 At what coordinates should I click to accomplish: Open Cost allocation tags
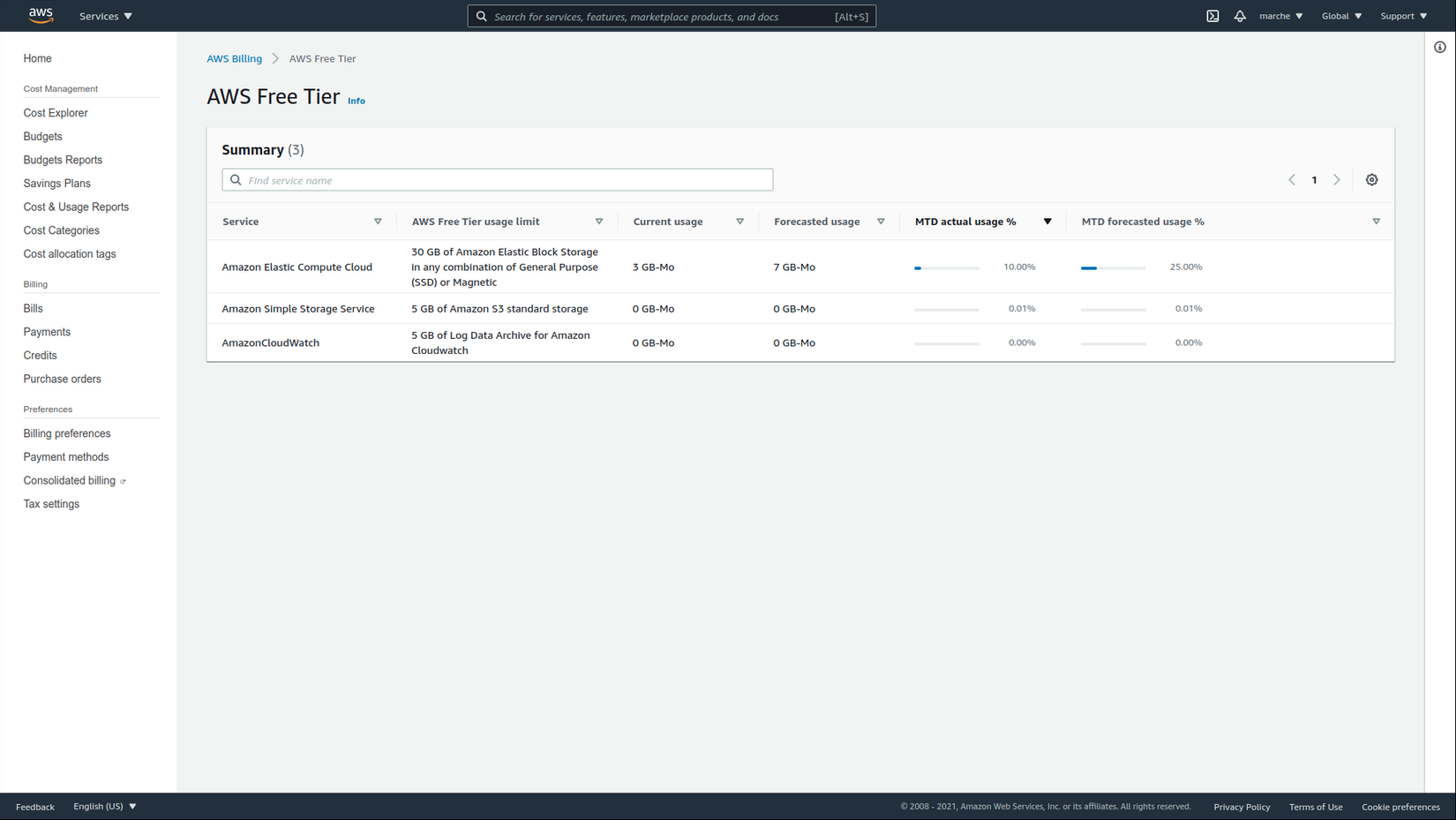click(70, 254)
